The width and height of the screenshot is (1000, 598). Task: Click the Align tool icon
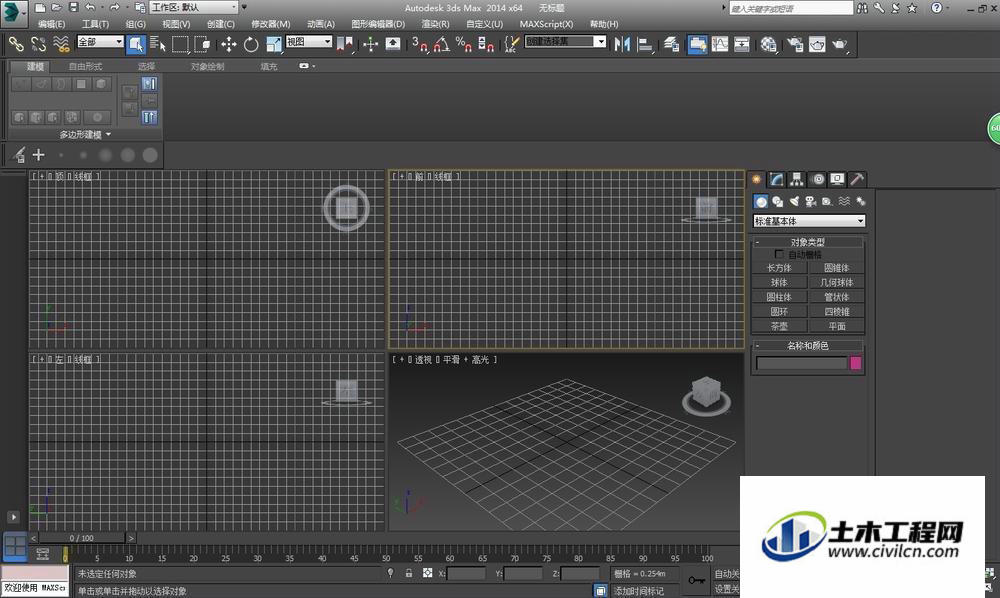click(645, 44)
